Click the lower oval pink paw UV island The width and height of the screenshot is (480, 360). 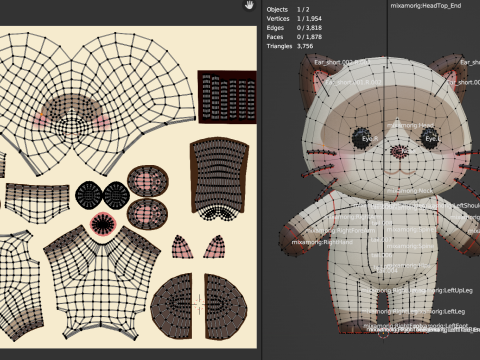(148, 214)
